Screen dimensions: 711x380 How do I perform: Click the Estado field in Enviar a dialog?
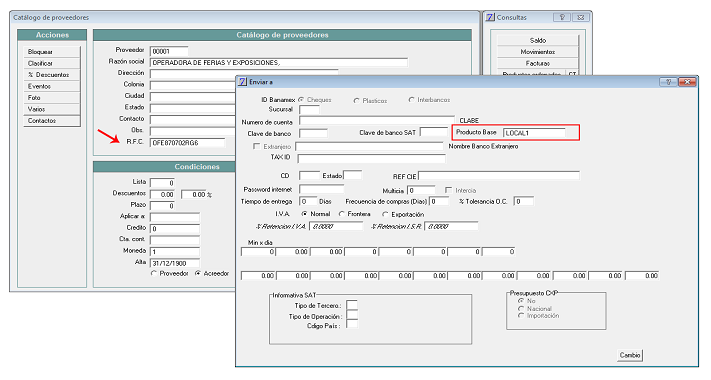[x=352, y=175]
